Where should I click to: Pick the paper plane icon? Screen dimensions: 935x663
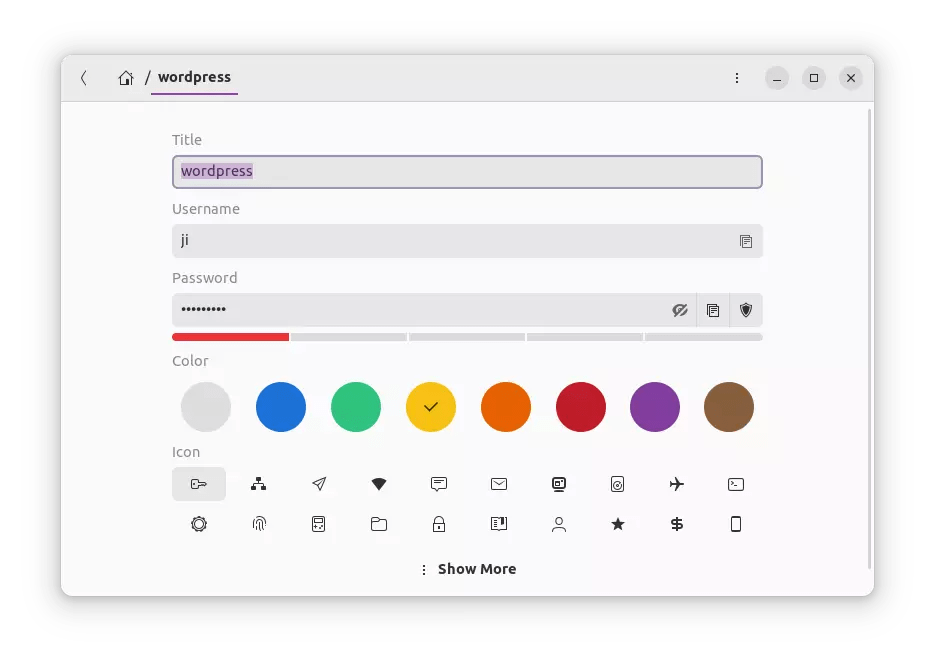pyautogui.click(x=319, y=484)
